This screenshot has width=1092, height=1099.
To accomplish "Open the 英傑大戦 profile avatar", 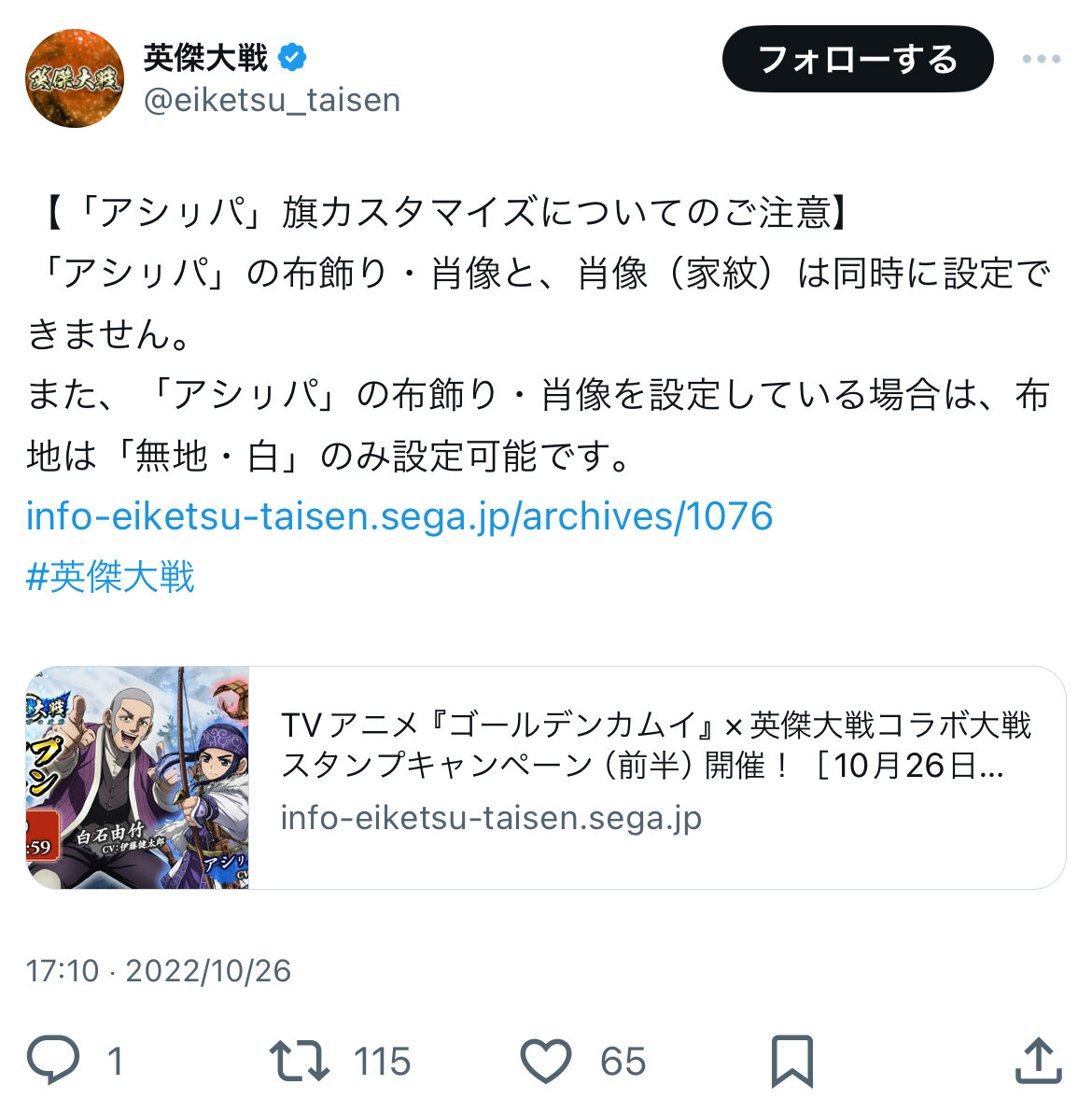I will coord(75,77).
